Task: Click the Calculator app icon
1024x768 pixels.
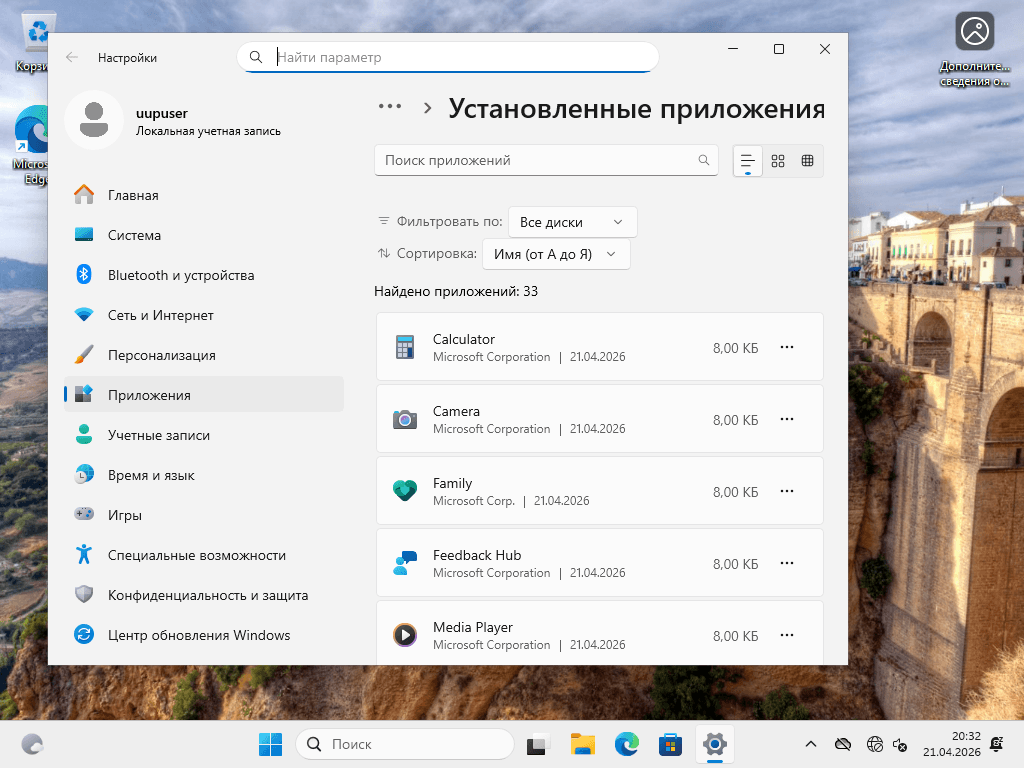Action: [x=405, y=347]
